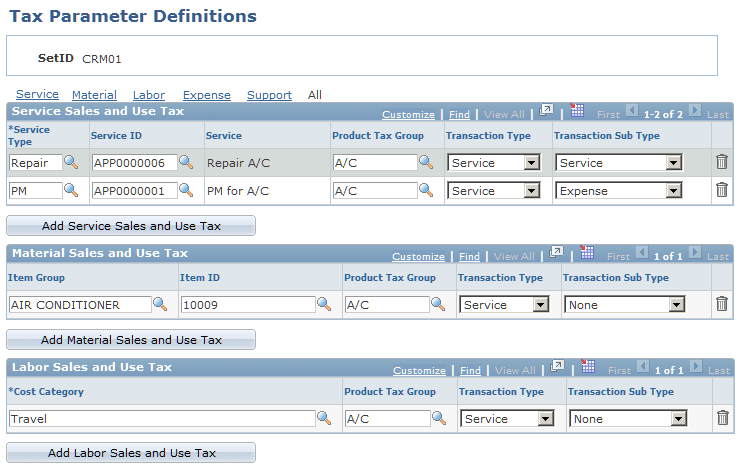Download Labor Sales grid to spreadsheet
This screenshot has width=744, height=468.
(x=588, y=366)
